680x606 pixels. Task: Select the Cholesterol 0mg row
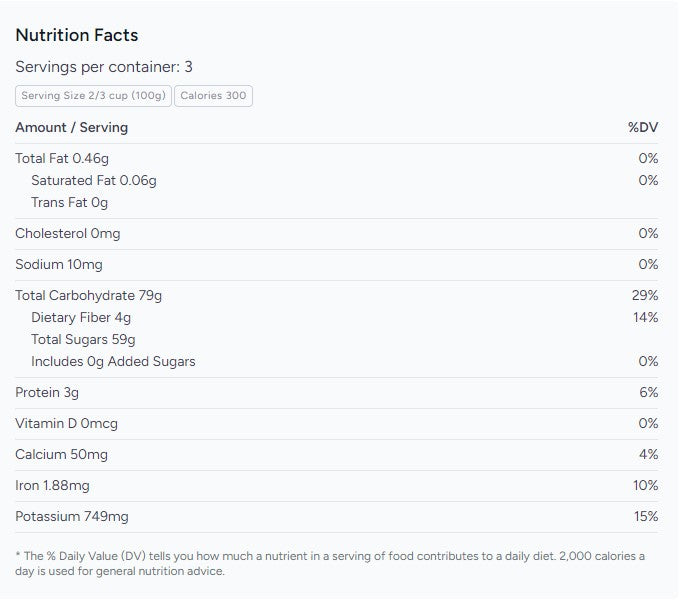click(68, 233)
